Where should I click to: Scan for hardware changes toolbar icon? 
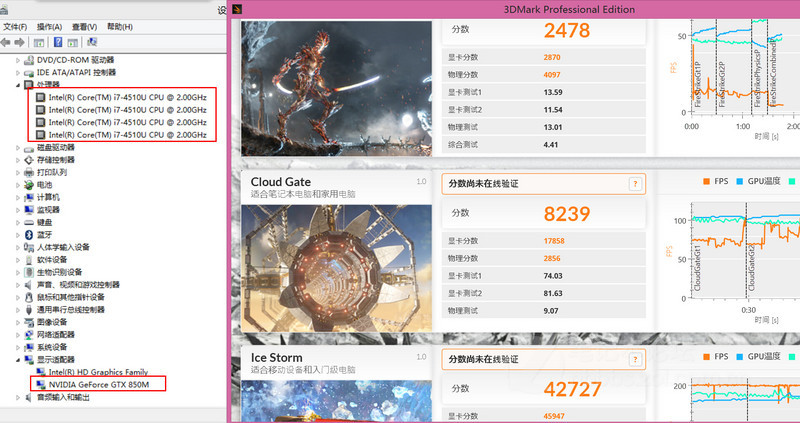click(x=92, y=42)
